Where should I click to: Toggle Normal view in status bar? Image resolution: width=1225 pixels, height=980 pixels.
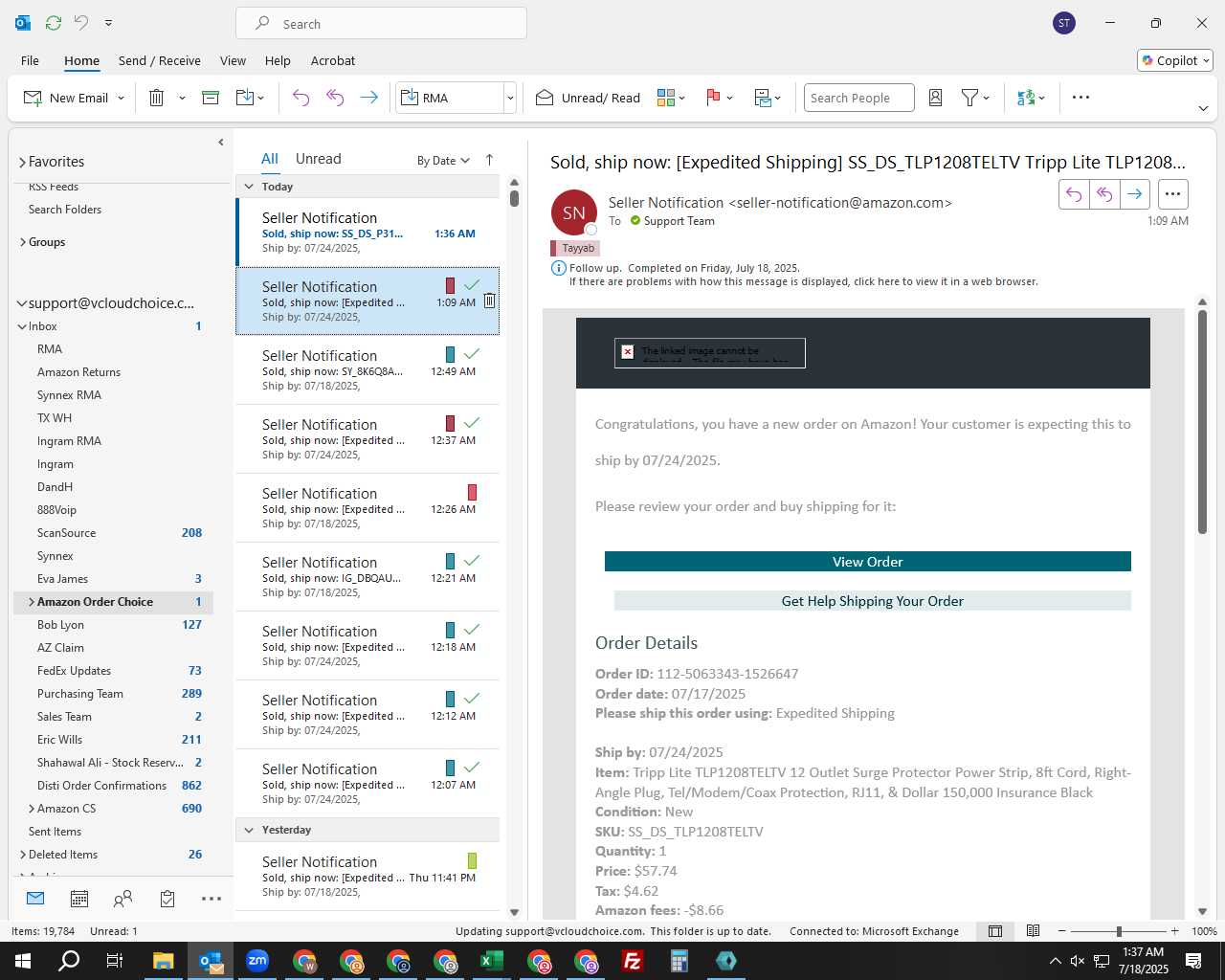(x=995, y=931)
